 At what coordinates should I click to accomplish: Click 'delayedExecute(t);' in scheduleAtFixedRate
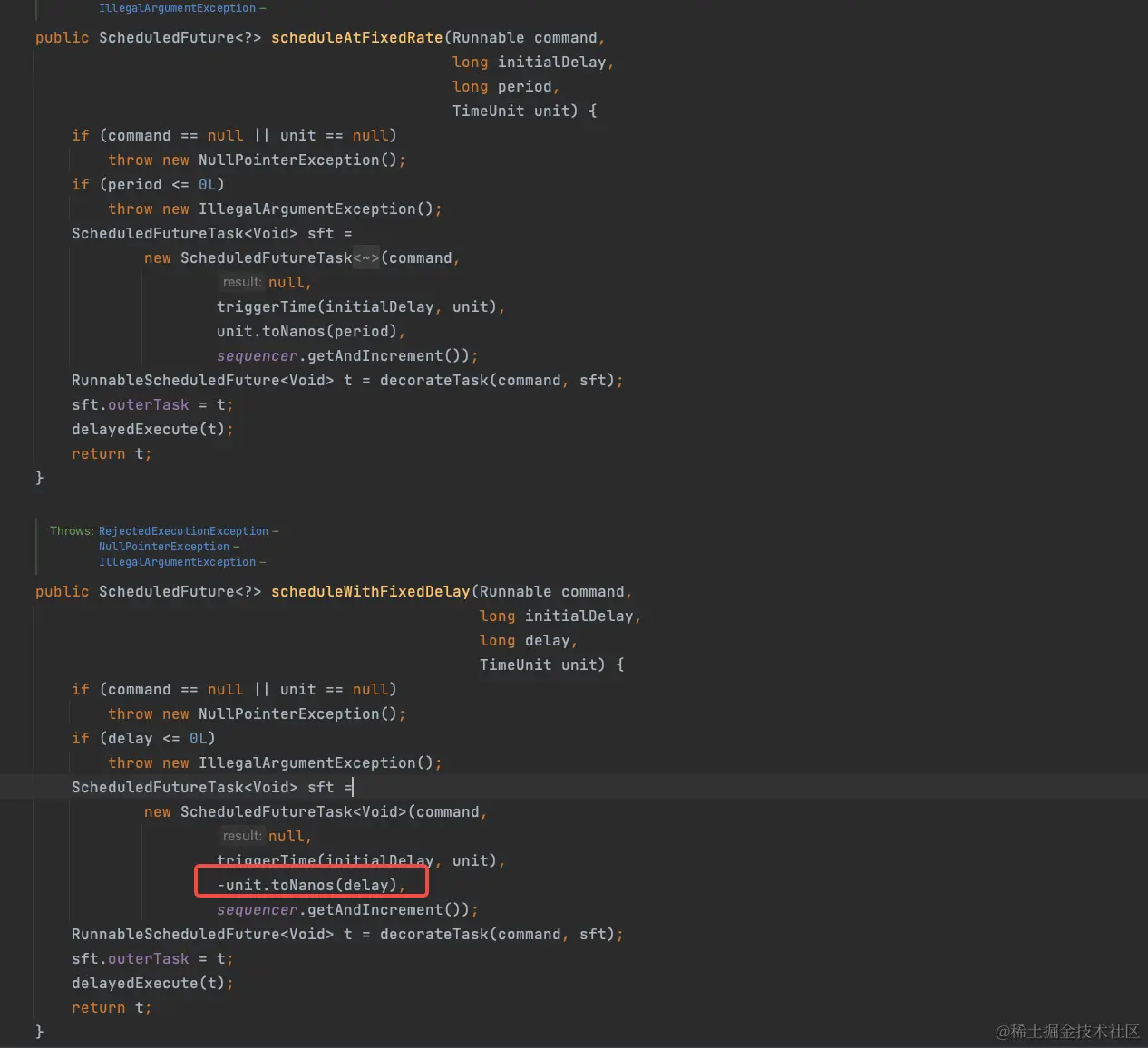(152, 430)
